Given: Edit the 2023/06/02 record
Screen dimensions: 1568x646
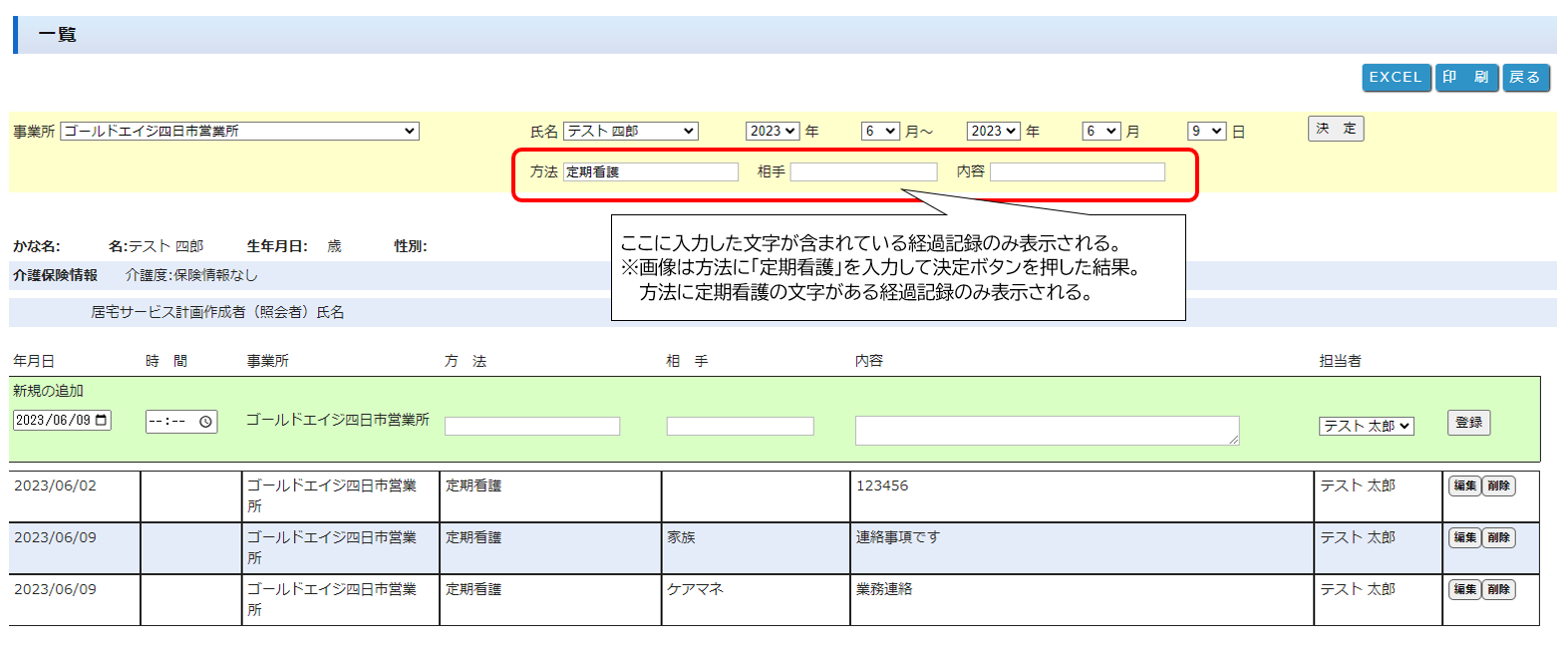Looking at the screenshot, I should 1464,486.
